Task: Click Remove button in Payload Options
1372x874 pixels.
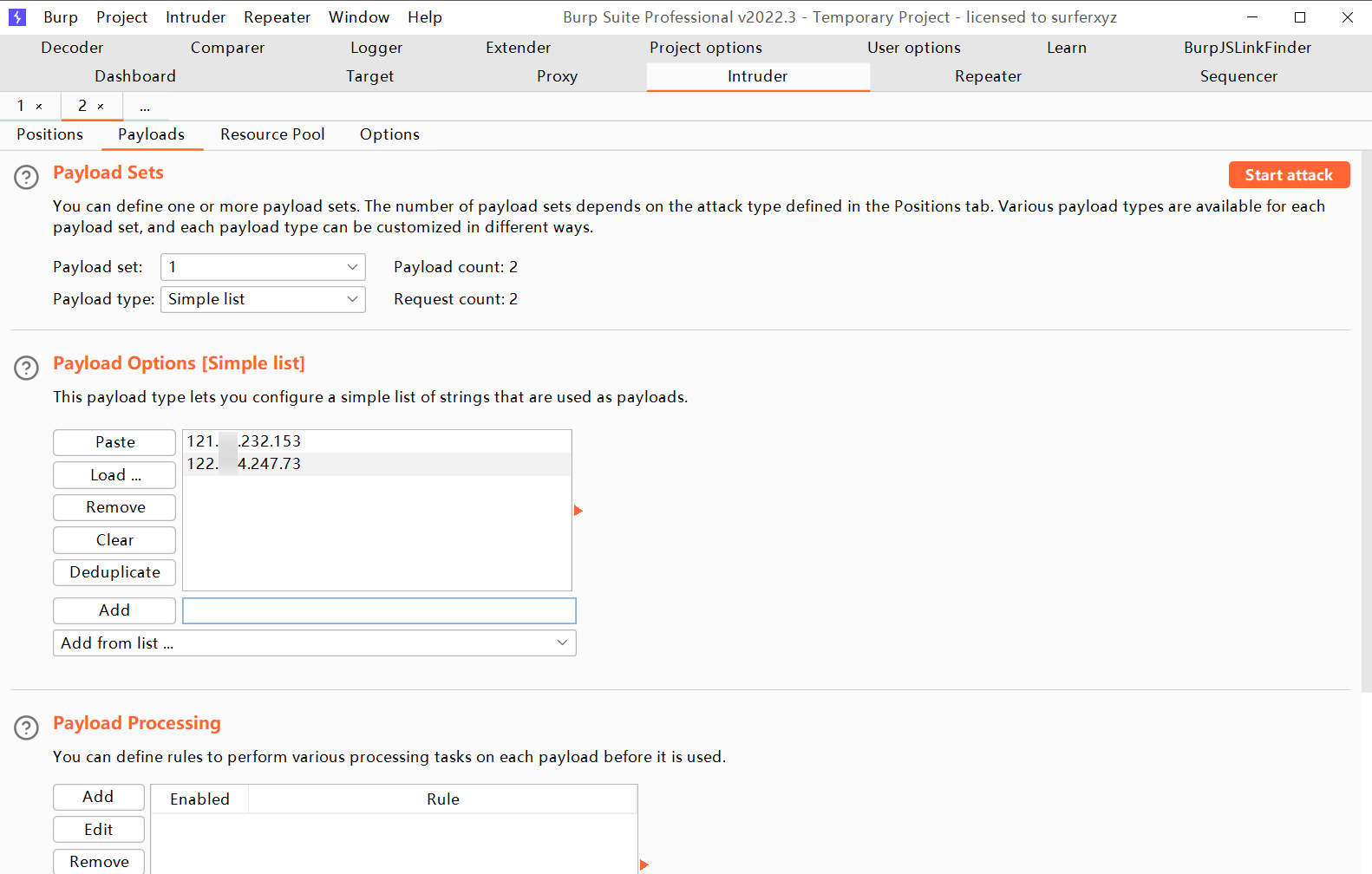Action: pos(114,507)
